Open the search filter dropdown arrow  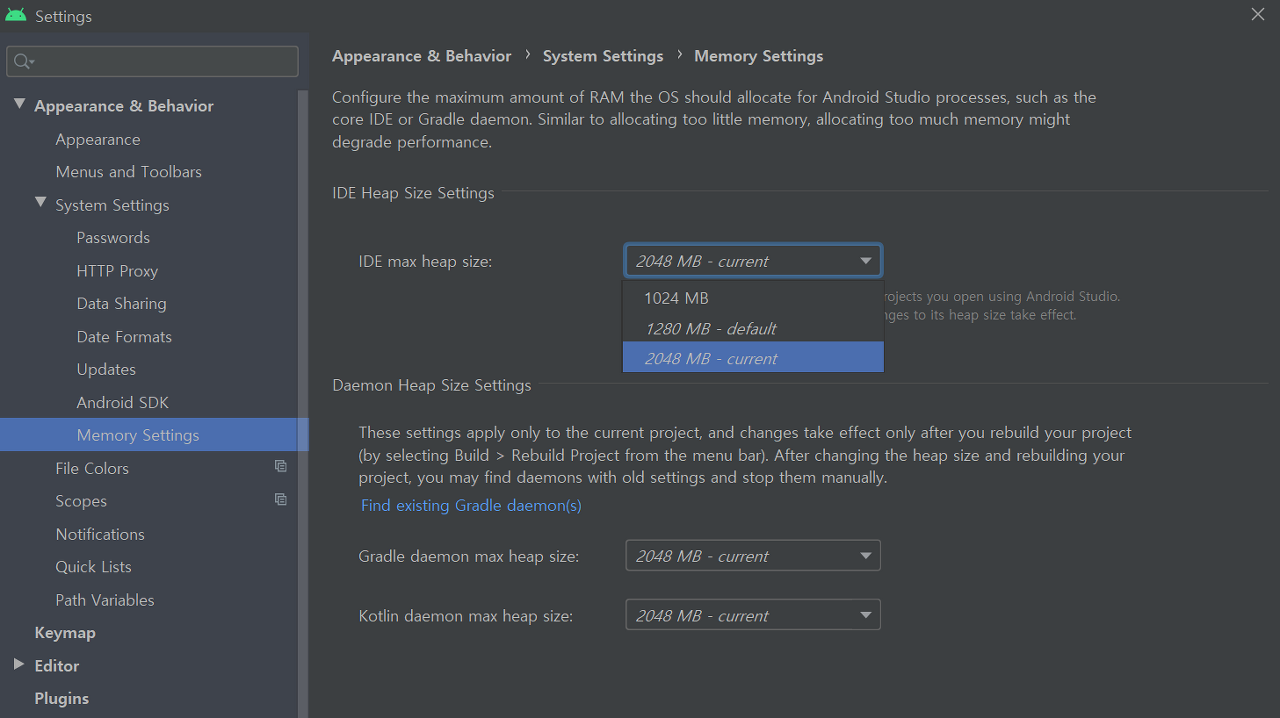(31, 61)
